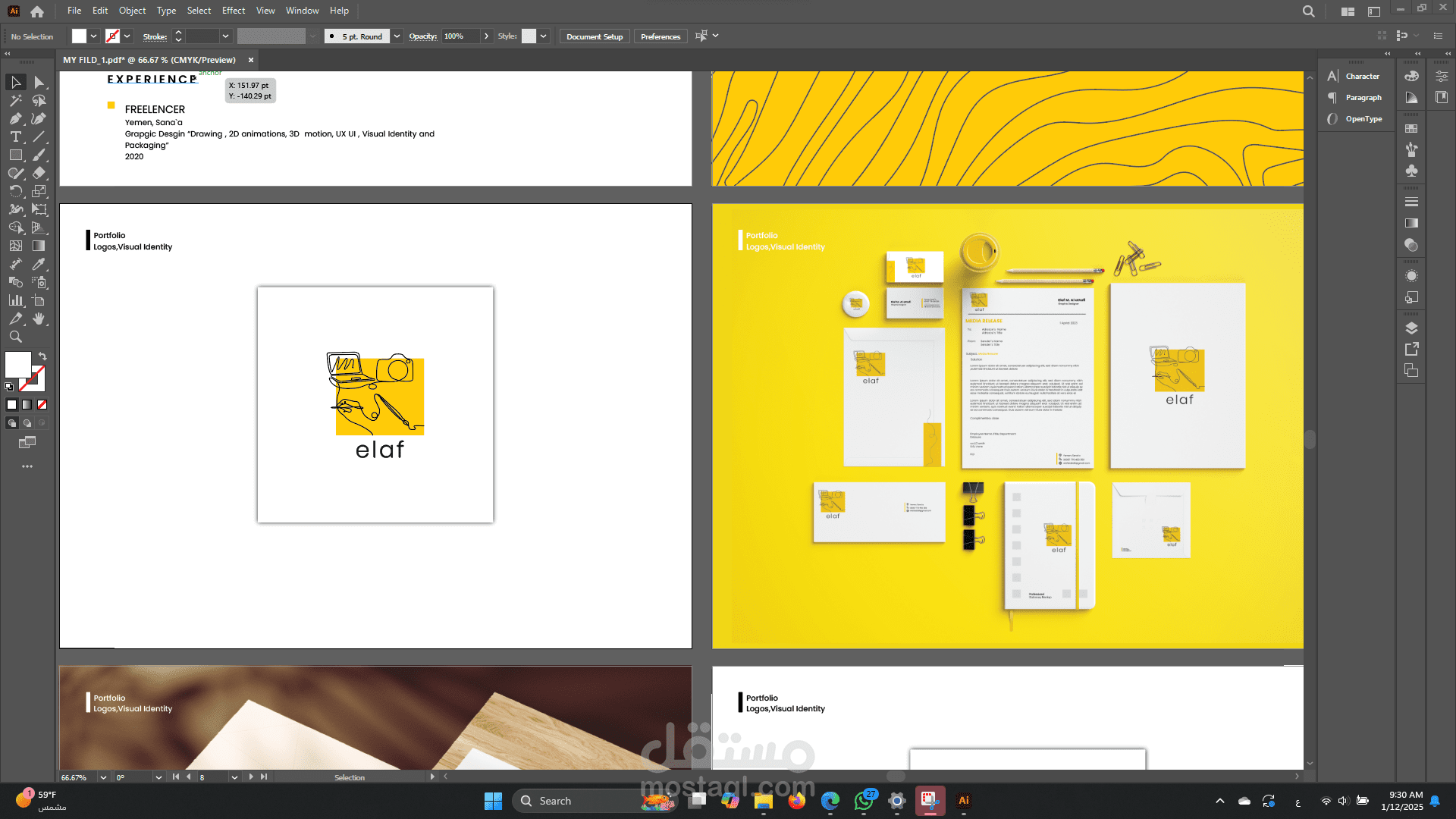Select the Pen tool

point(16,118)
